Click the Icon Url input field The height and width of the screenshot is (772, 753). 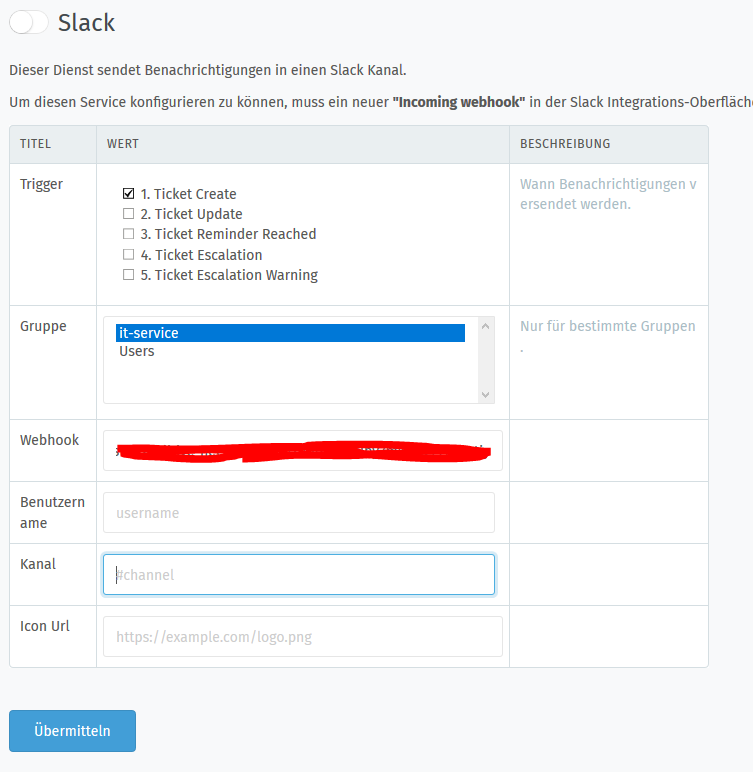[x=303, y=637]
